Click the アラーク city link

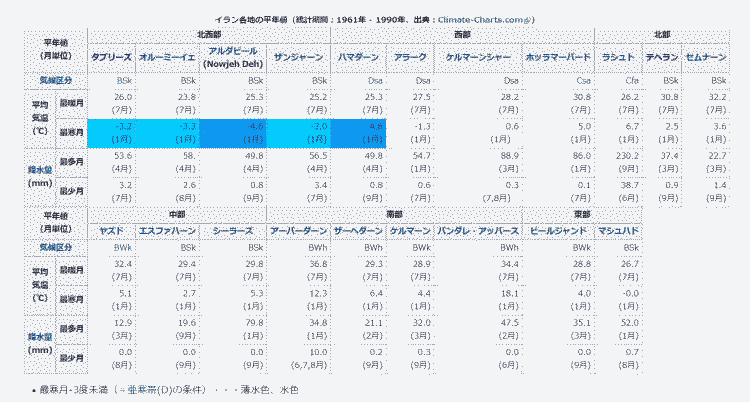click(x=410, y=58)
